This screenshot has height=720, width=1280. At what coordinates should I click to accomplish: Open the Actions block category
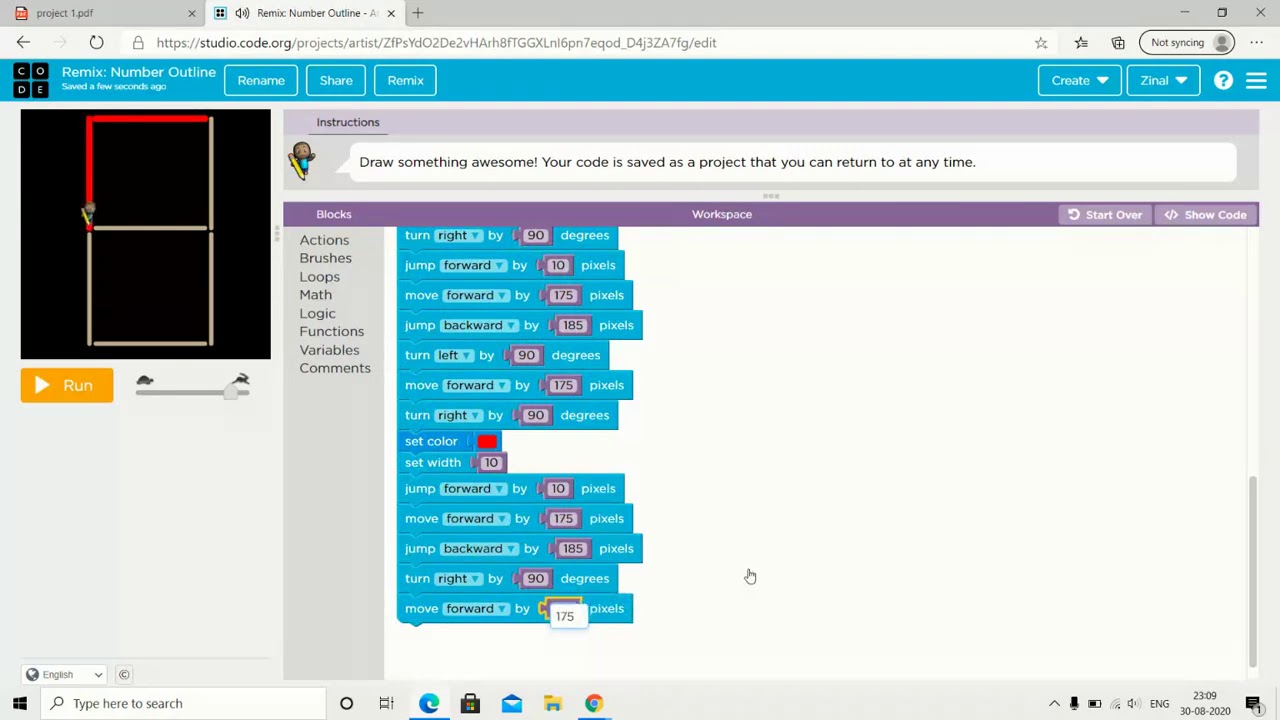(324, 240)
